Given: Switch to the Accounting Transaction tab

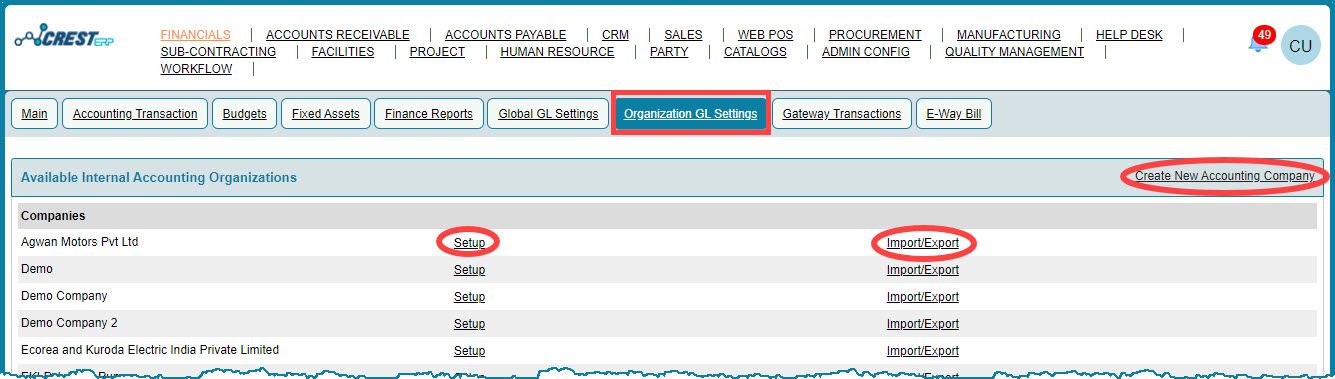Looking at the screenshot, I should click(x=135, y=114).
